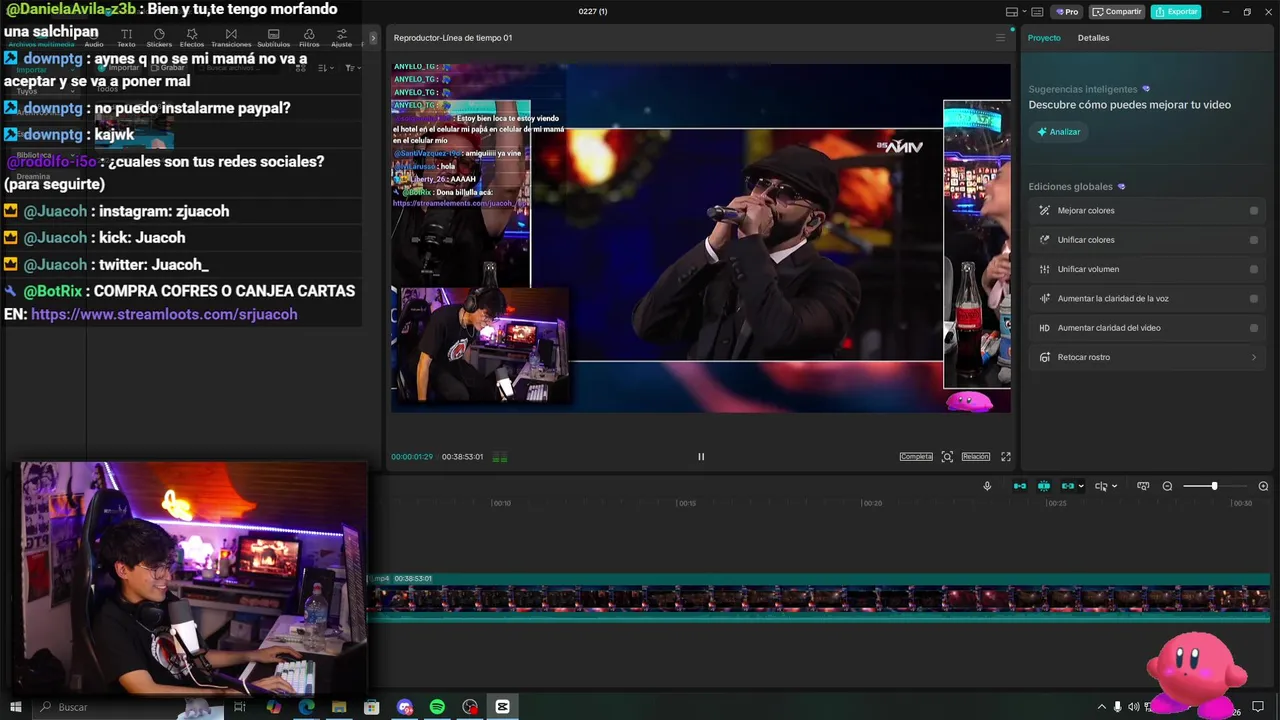Adjust the timeline zoom slider handle

tap(1214, 486)
